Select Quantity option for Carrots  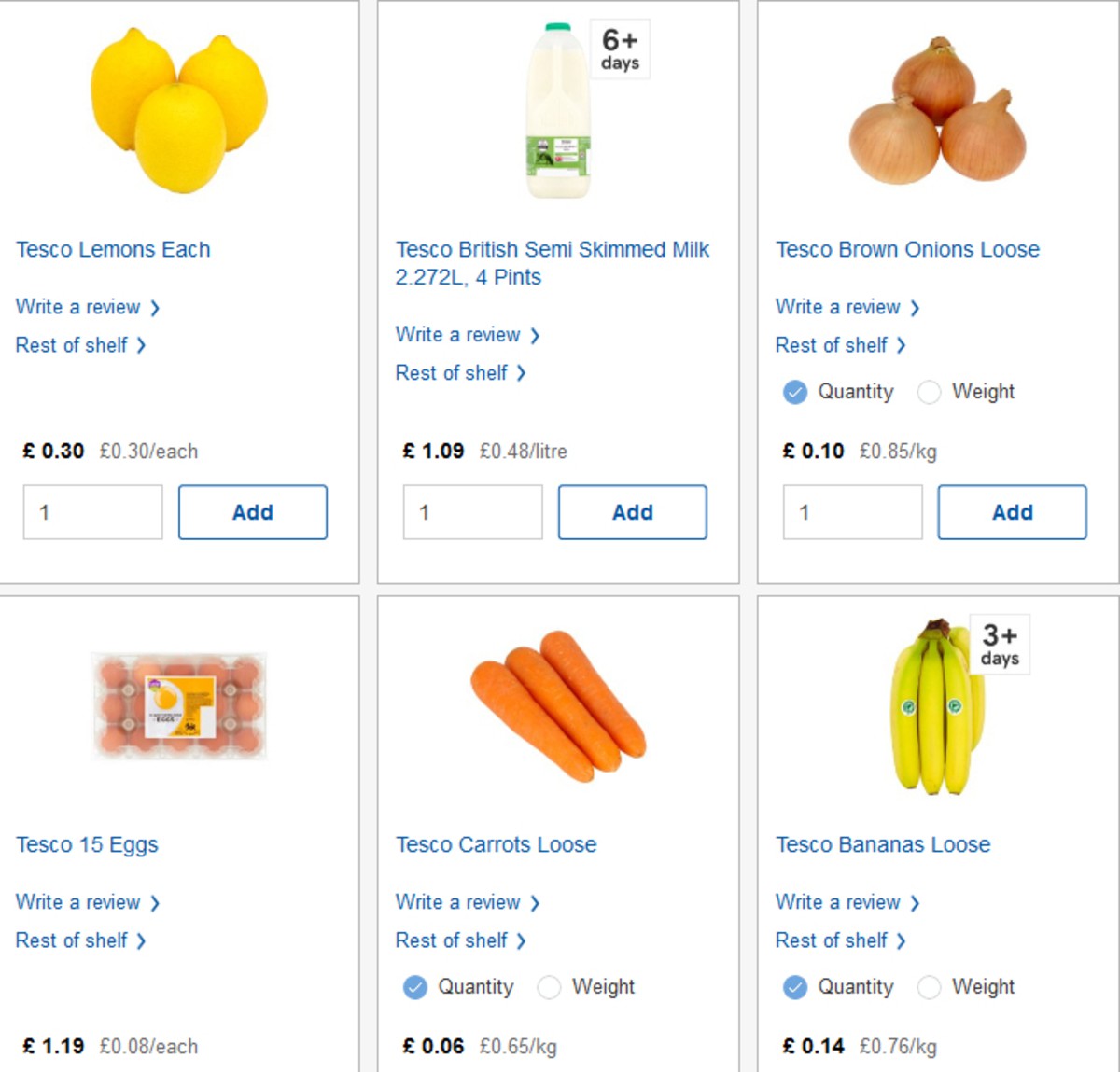coord(414,986)
